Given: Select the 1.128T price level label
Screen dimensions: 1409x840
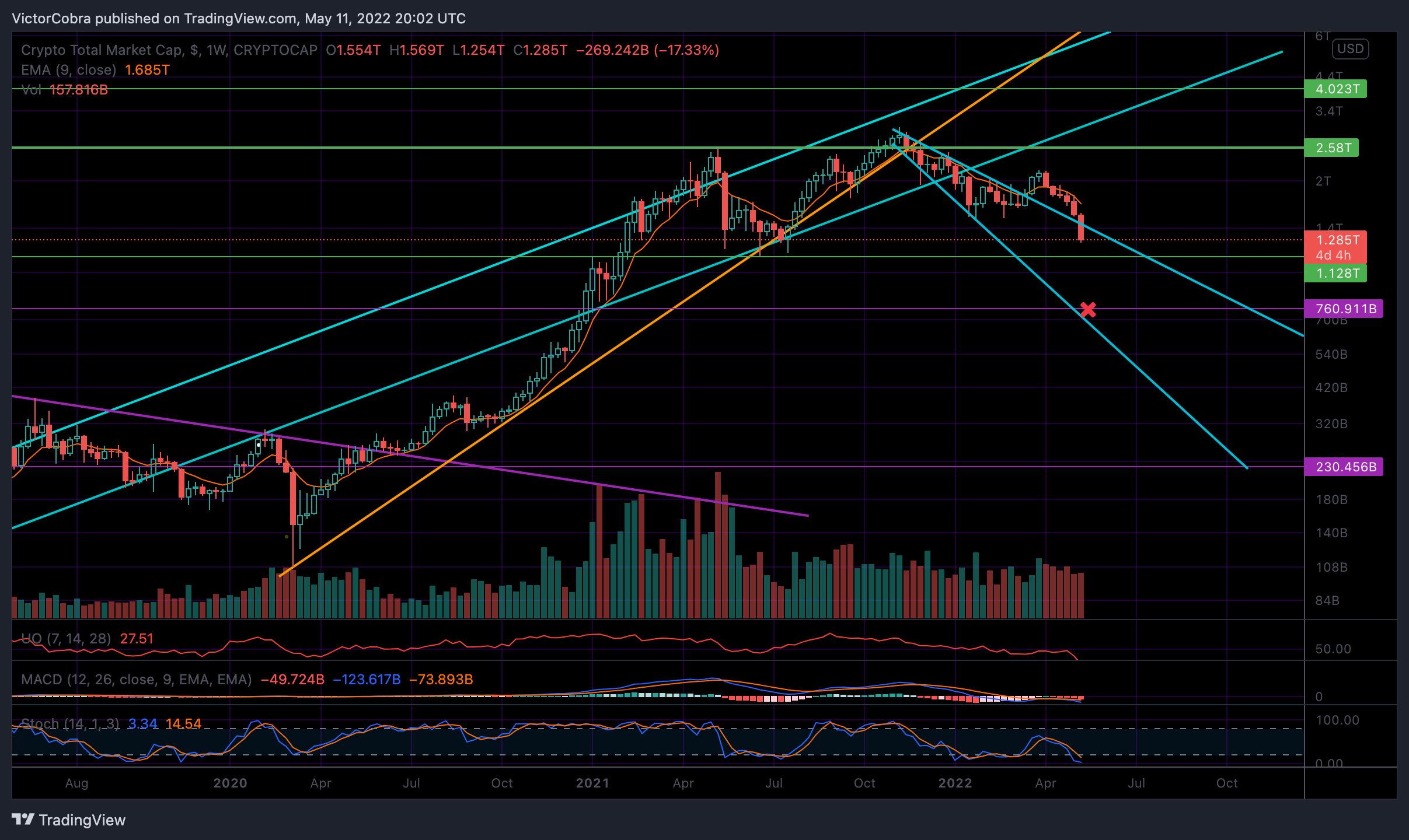Looking at the screenshot, I should coord(1335,273).
